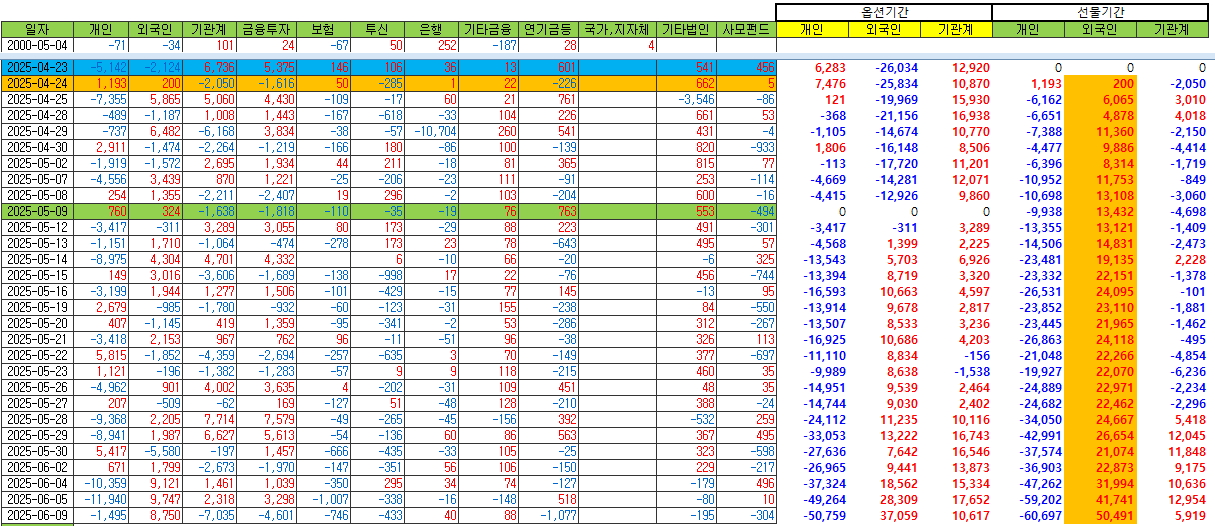Screen dimensions: 1215x526
Task: Click the 국가,지자체 column header
Action: 619,29
